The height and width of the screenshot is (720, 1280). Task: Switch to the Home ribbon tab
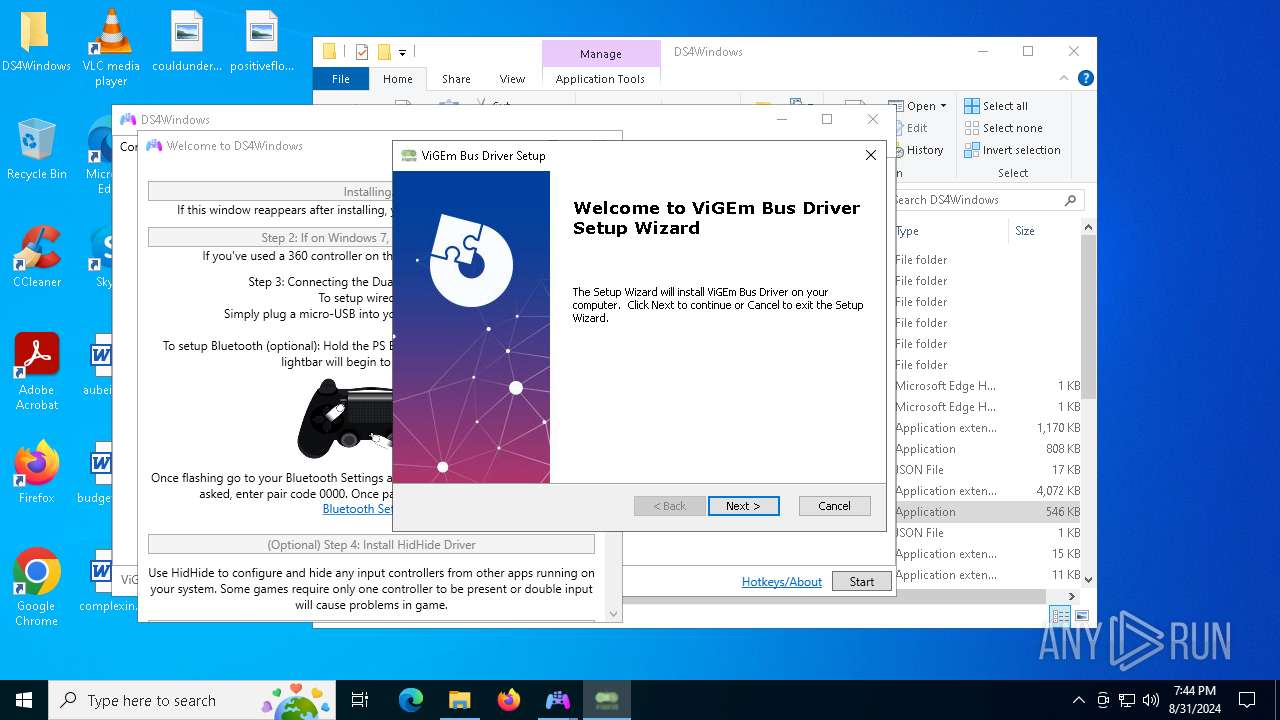(397, 79)
